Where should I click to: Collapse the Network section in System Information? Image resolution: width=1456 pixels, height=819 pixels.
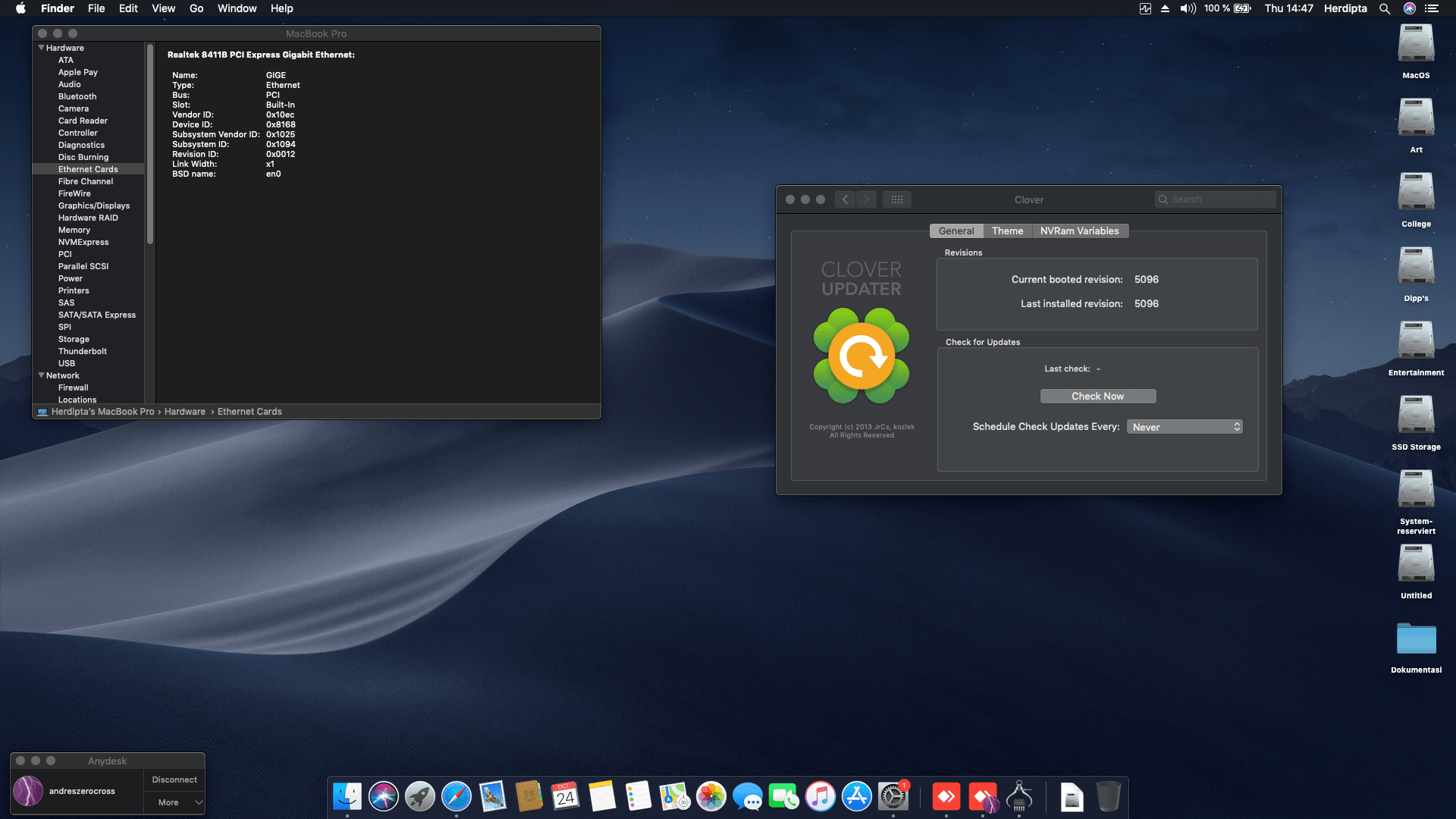tap(42, 375)
